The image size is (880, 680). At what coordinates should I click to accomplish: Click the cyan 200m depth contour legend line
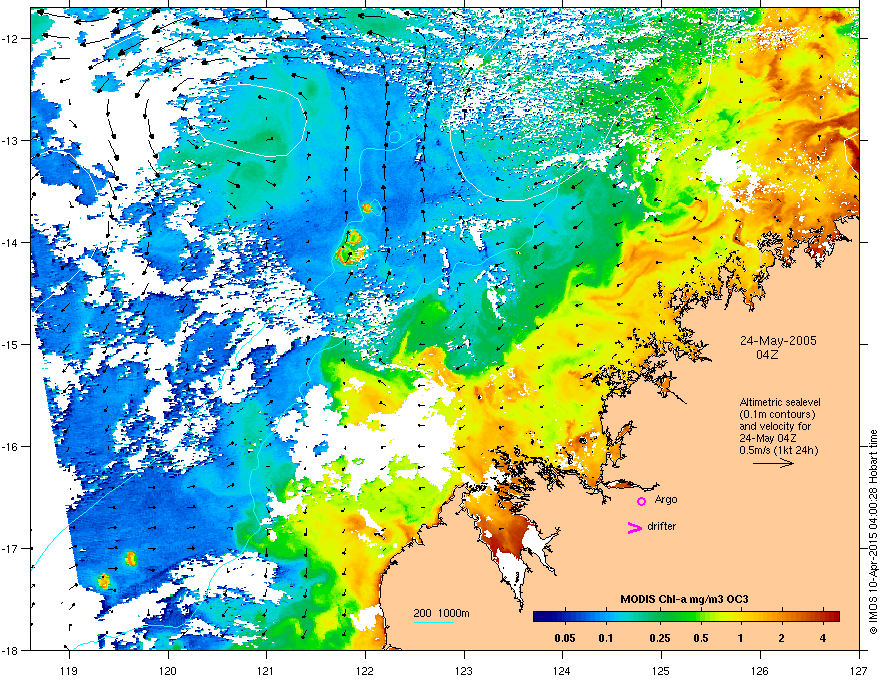pyautogui.click(x=434, y=622)
